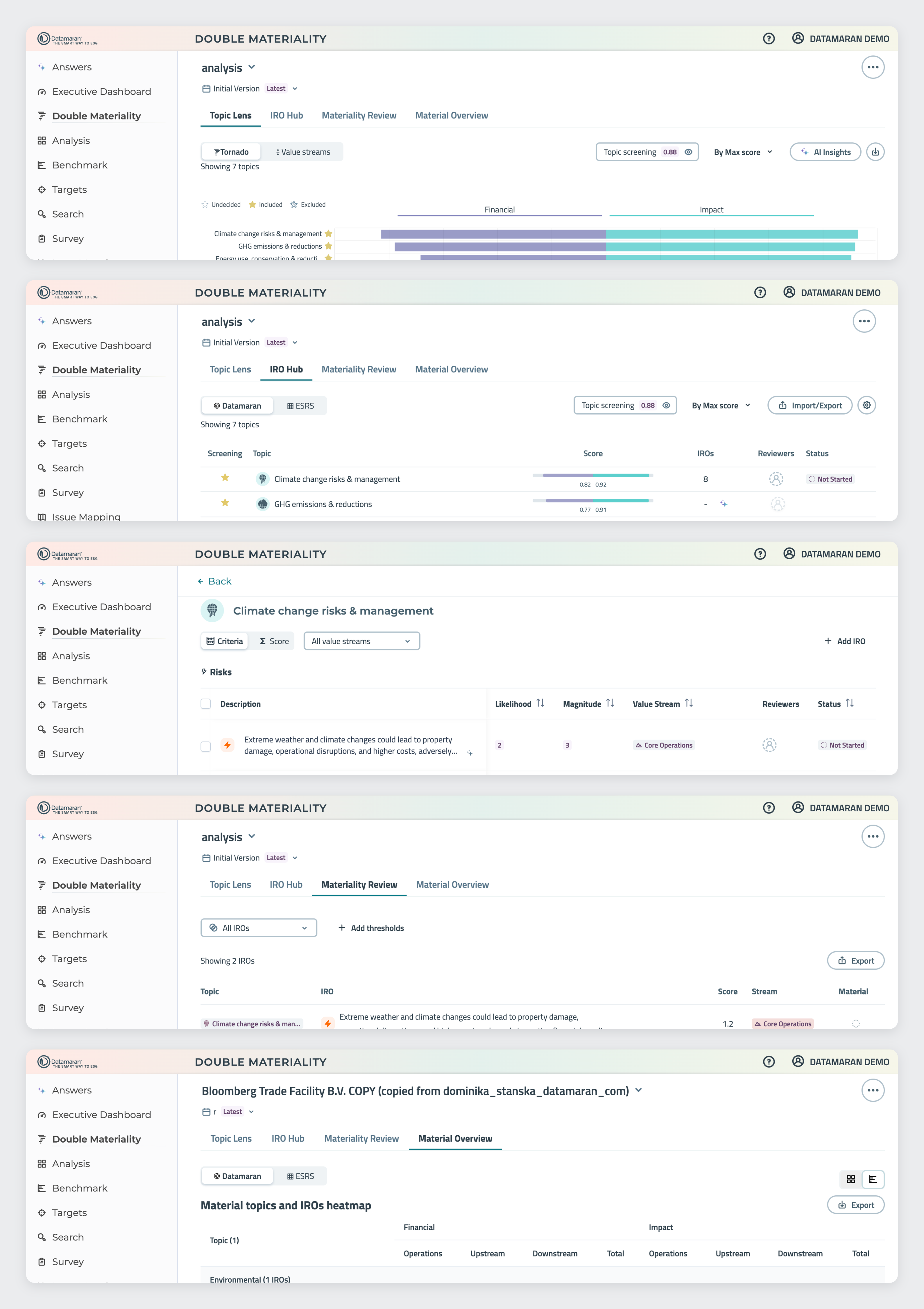
Task: Switch from Criteria to the Score view
Action: coord(274,641)
